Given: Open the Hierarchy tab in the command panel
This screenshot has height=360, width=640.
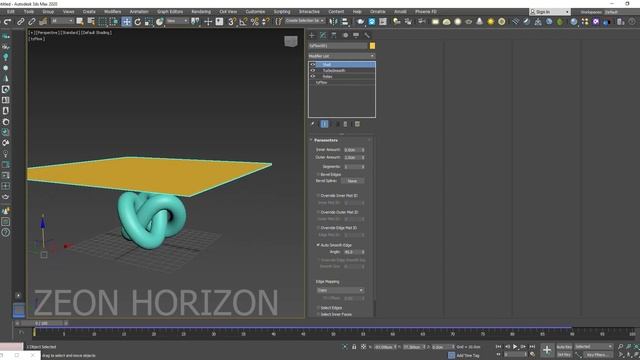Looking at the screenshot, I should 334,36.
